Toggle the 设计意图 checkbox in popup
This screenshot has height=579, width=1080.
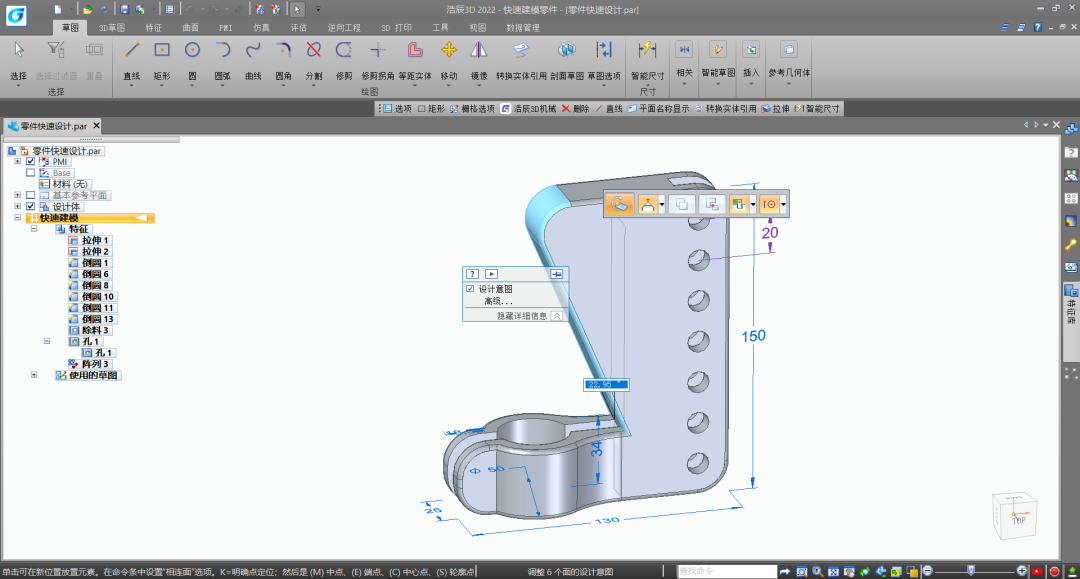(x=470, y=289)
